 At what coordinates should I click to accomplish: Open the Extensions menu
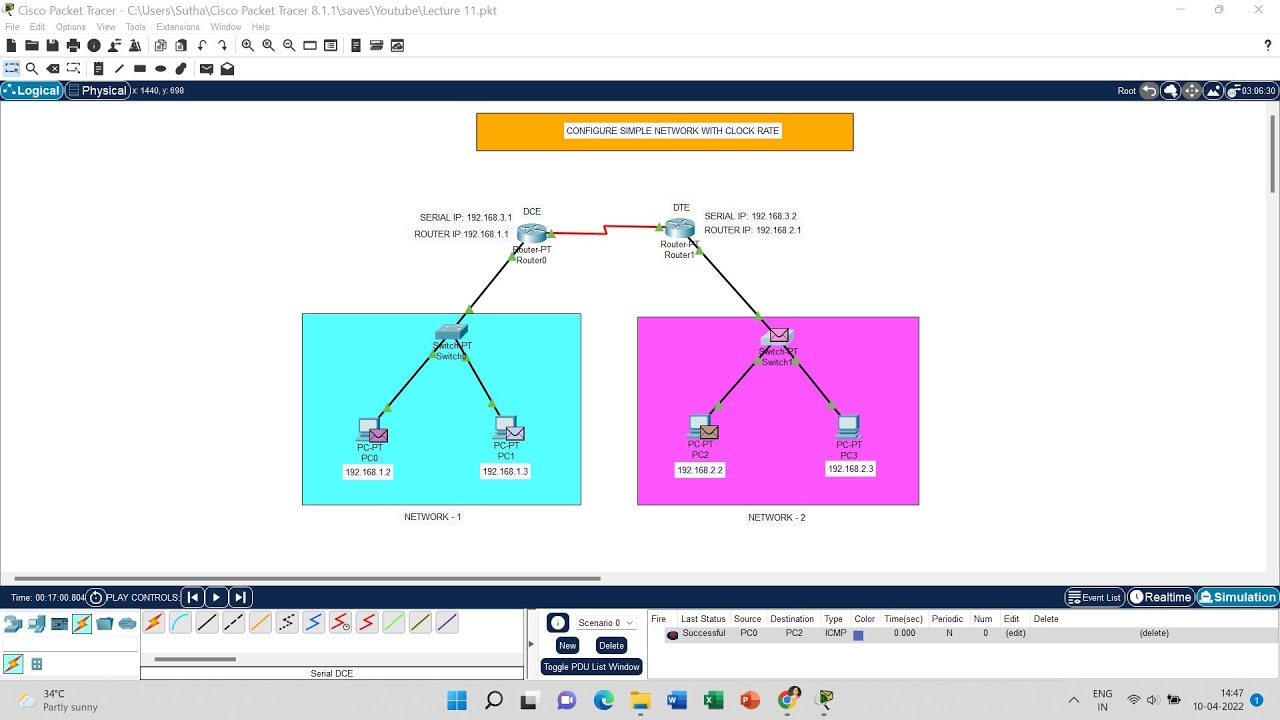(177, 27)
